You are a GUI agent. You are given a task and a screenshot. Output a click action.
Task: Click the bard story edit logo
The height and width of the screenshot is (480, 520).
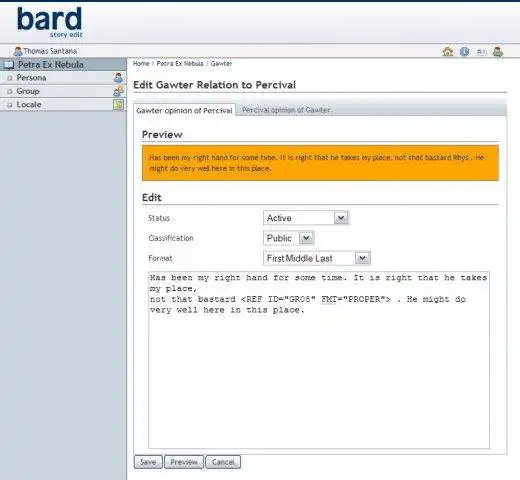pyautogui.click(x=50, y=22)
